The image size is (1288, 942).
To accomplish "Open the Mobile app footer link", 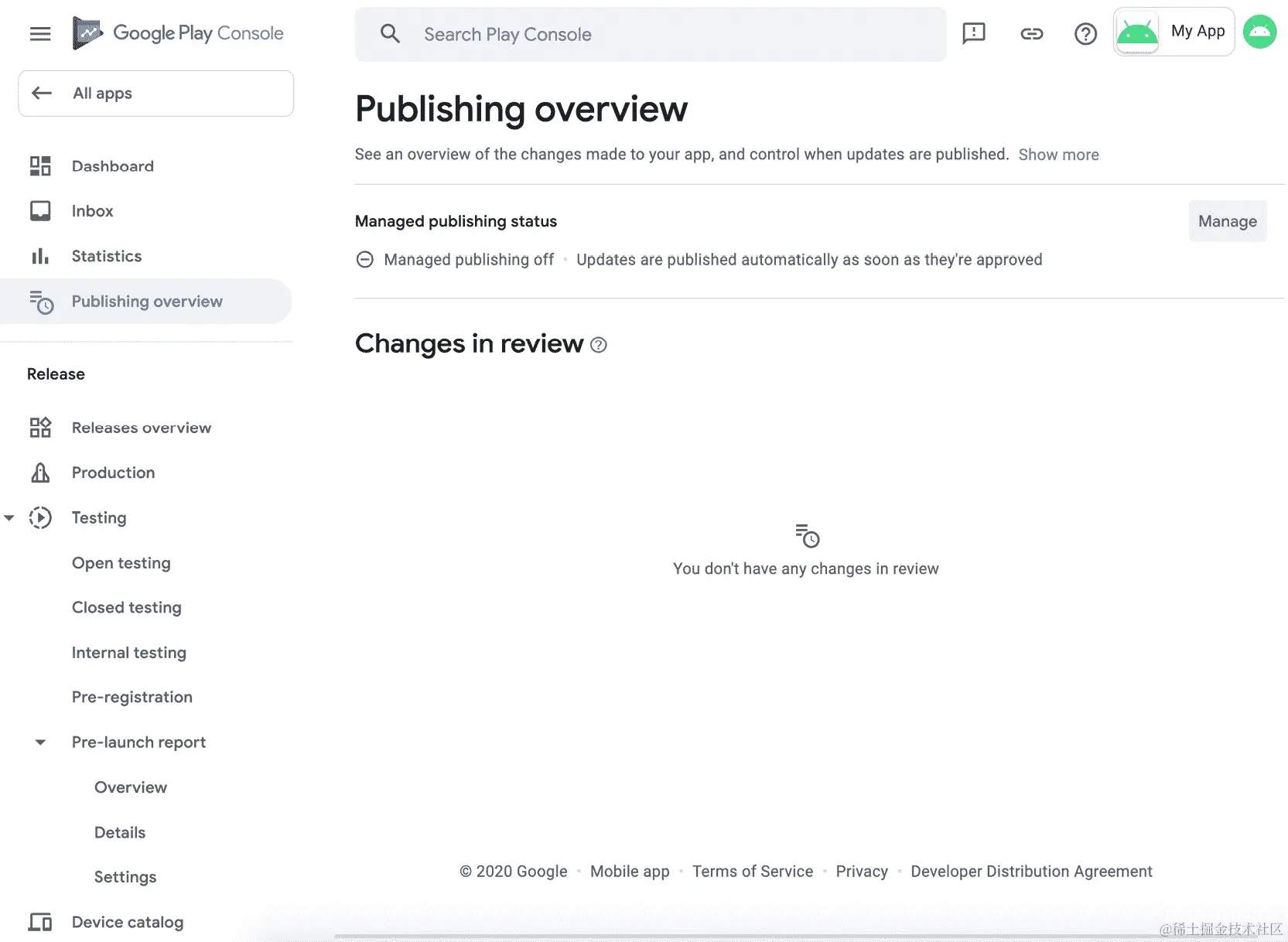I will tap(630, 872).
